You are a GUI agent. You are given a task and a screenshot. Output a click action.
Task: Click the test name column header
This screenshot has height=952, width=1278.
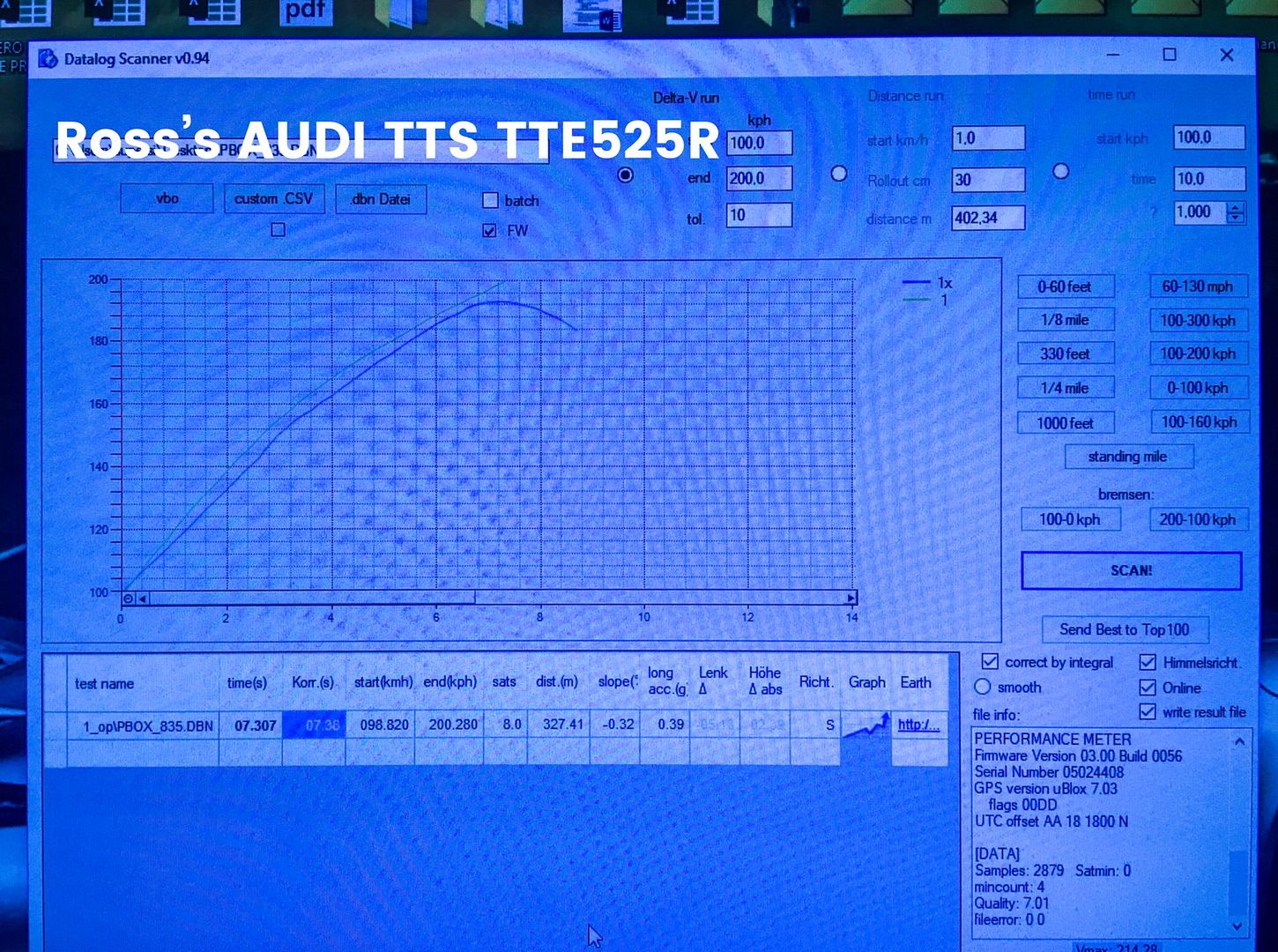click(x=144, y=683)
